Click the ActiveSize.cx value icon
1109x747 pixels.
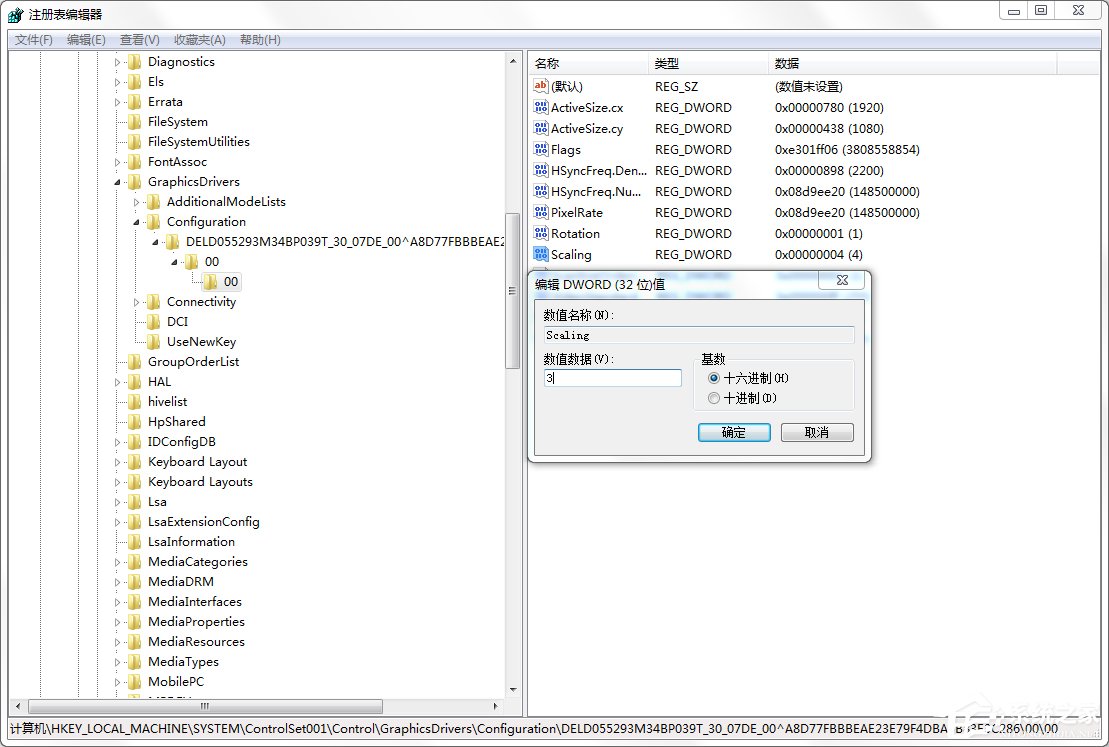click(x=541, y=107)
